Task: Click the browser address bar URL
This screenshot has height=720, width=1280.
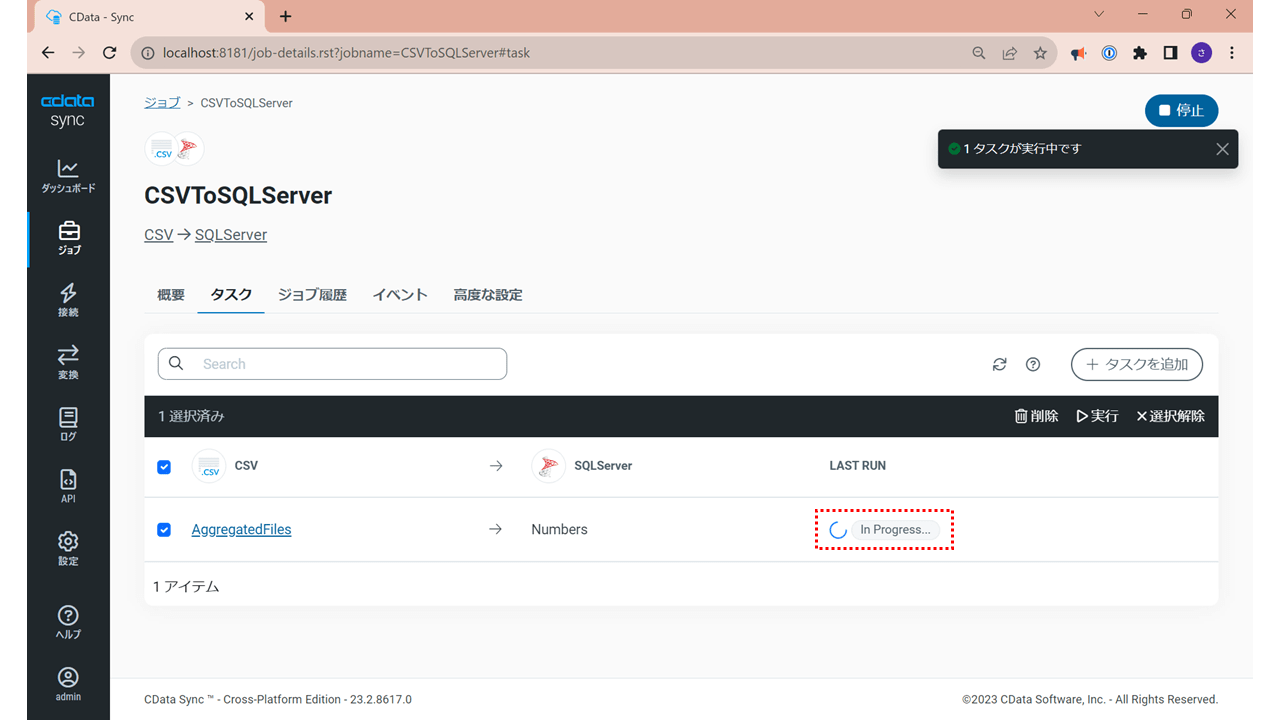Action: [x=346, y=53]
